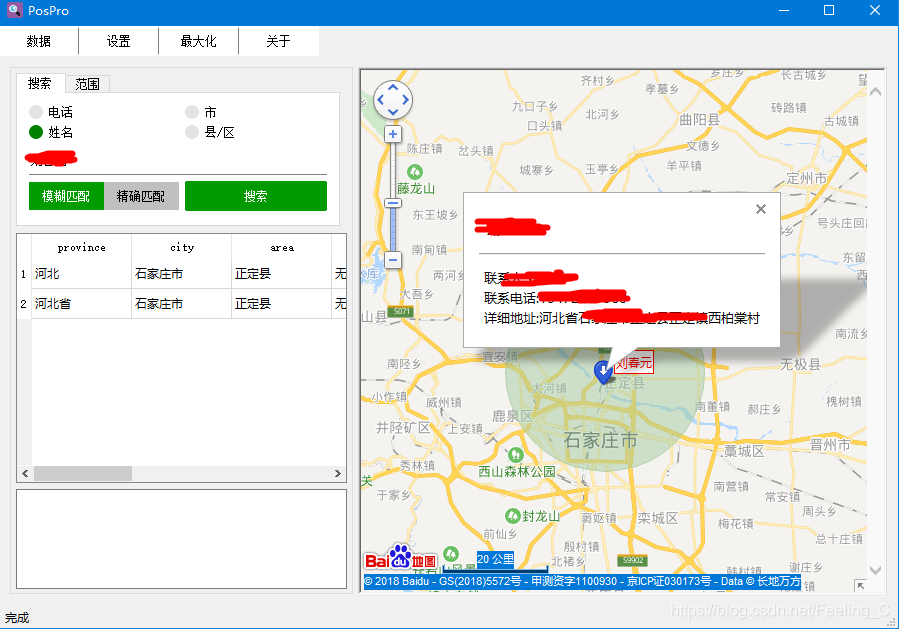Click row header number 2
This screenshot has width=899, height=629.
24,304
